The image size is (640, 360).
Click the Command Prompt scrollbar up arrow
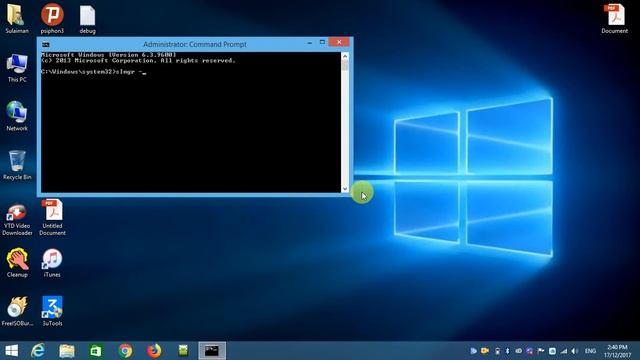pos(345,56)
